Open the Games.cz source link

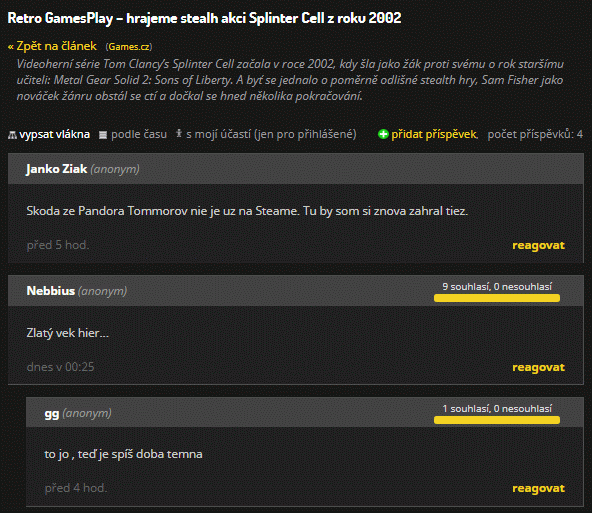[x=129, y=47]
